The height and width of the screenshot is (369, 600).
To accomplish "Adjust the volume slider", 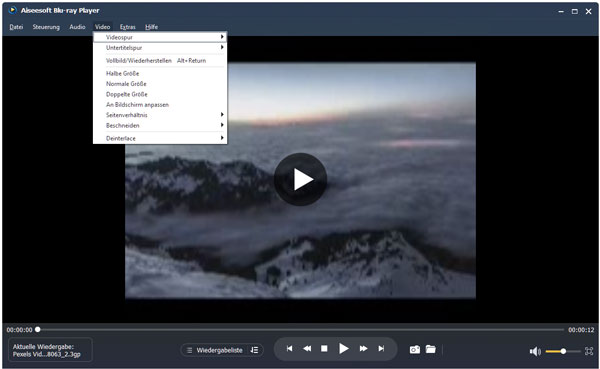I will click(562, 351).
